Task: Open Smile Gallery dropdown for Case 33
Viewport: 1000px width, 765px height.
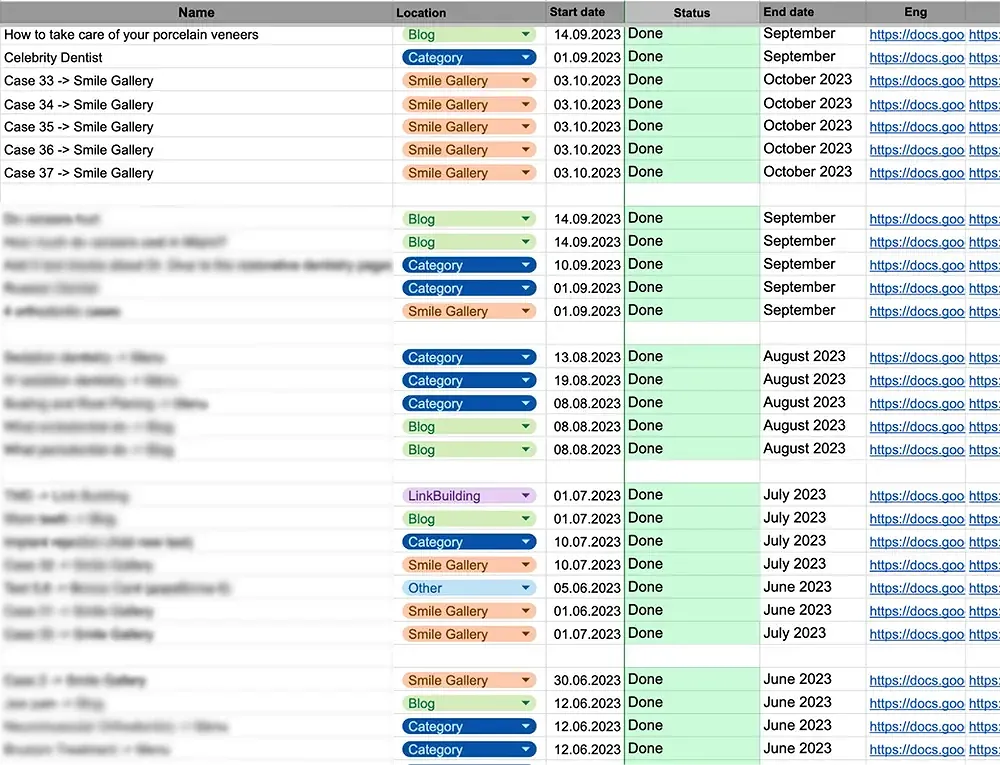Action: pyautogui.click(x=526, y=81)
